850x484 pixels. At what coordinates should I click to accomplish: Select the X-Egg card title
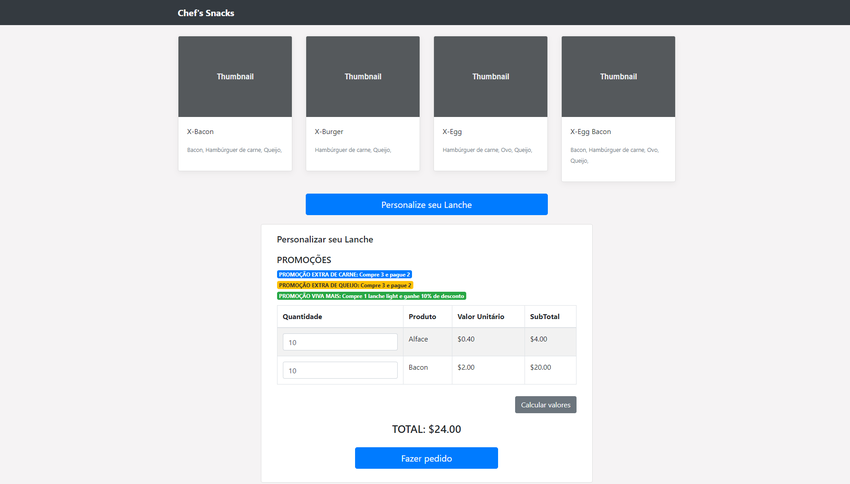pyautogui.click(x=452, y=132)
